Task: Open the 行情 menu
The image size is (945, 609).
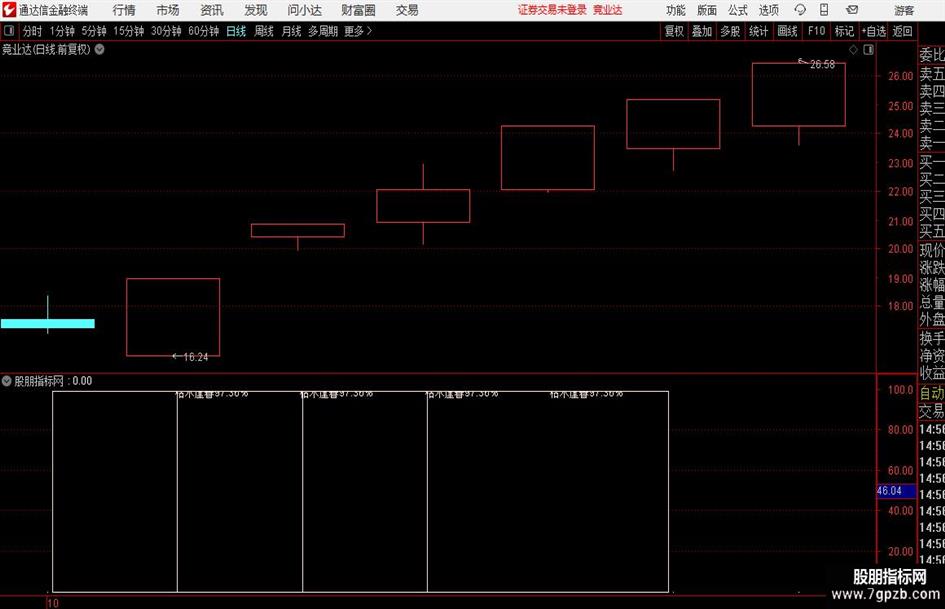Action: point(124,10)
